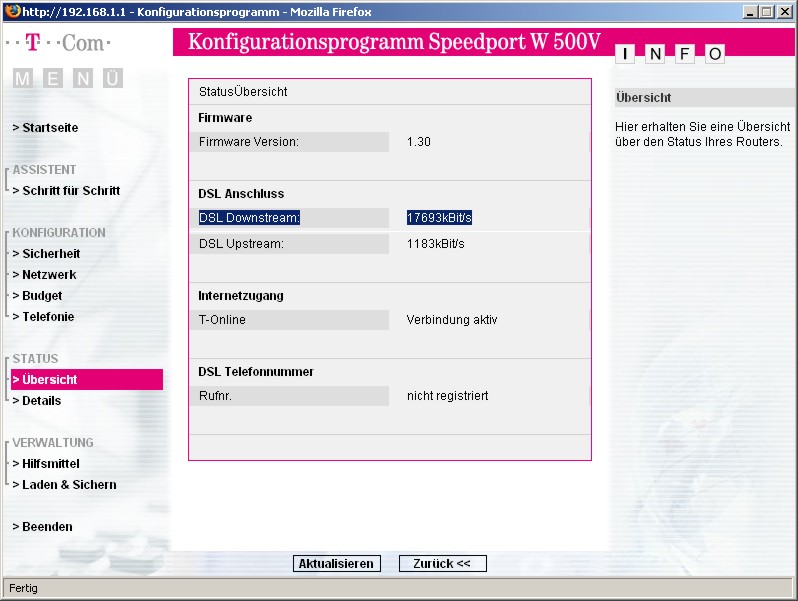Image resolution: width=798 pixels, height=601 pixels.
Task: Click the Verbindung aktiv status text
Action: coord(452,320)
